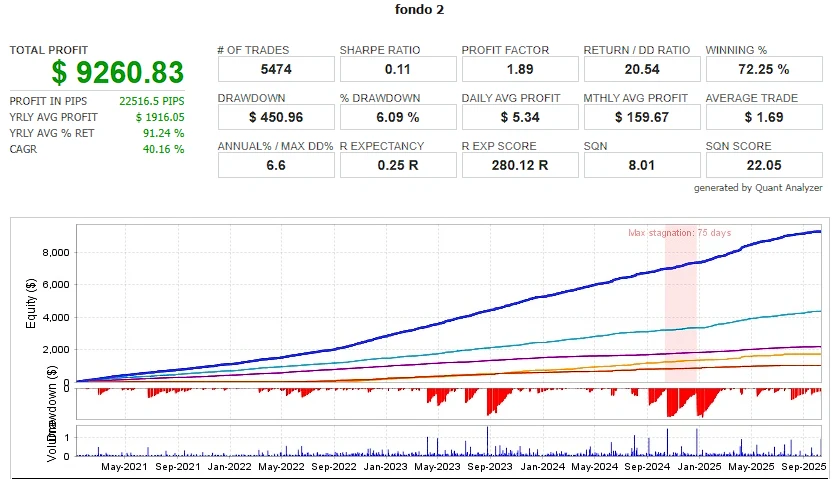Screen dimensions: 833x479
Task: Select the Daily Avg Profit value $ 5.34
Action: (x=519, y=117)
